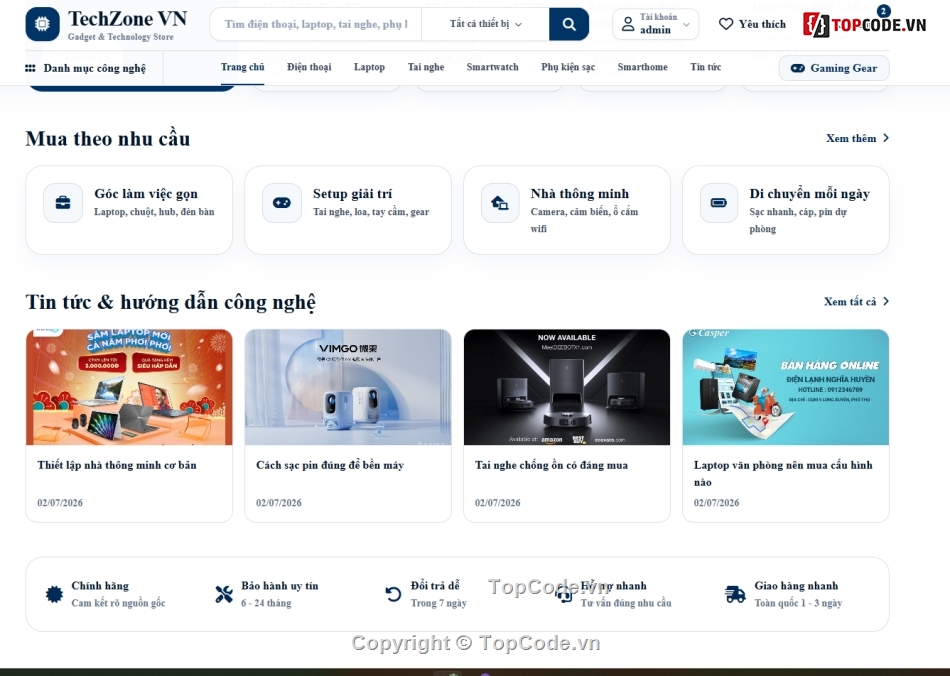
Task: Go to the Trang chủ tab
Action: [242, 67]
